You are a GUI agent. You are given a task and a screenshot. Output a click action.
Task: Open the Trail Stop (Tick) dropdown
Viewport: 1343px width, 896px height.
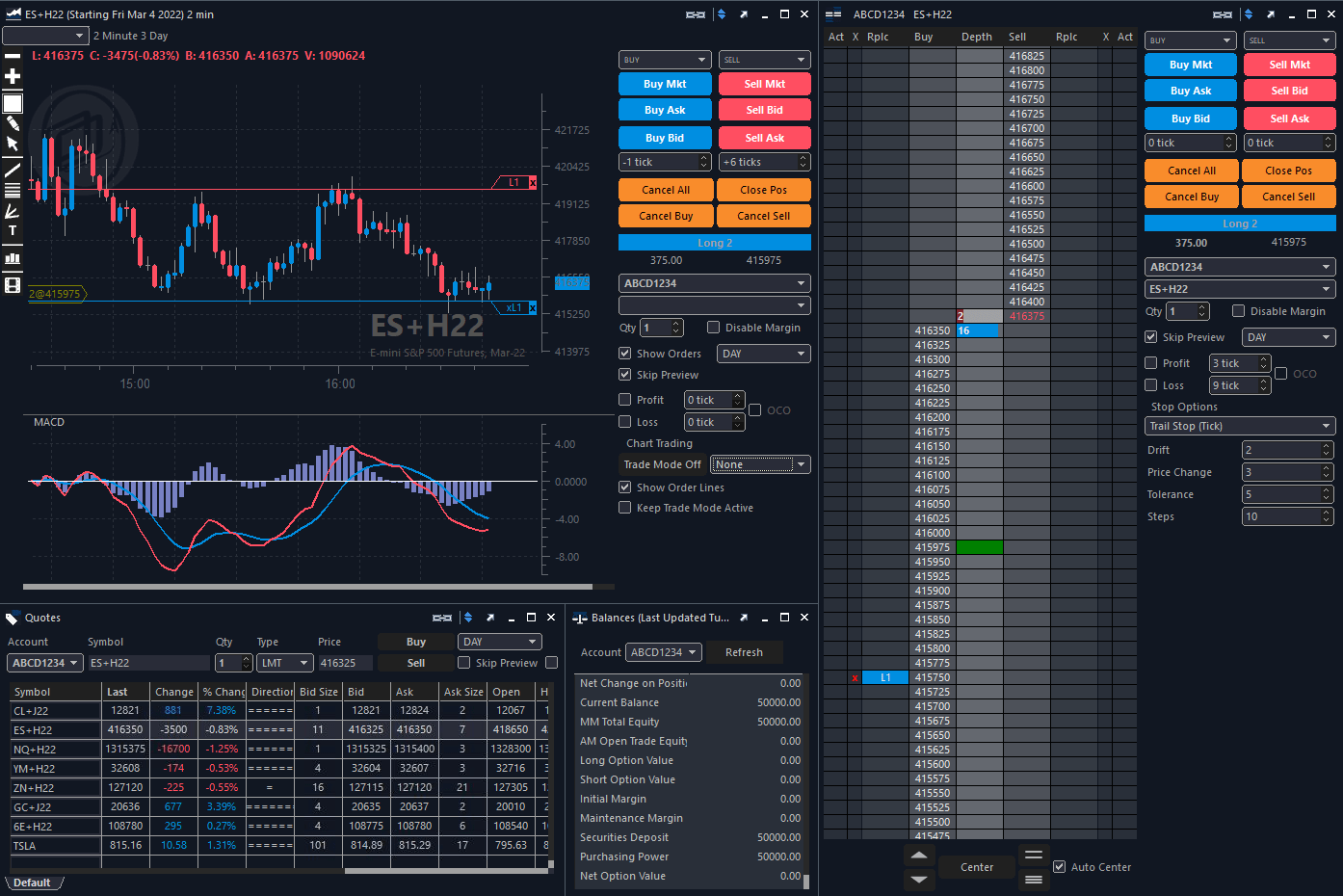pyautogui.click(x=1240, y=426)
